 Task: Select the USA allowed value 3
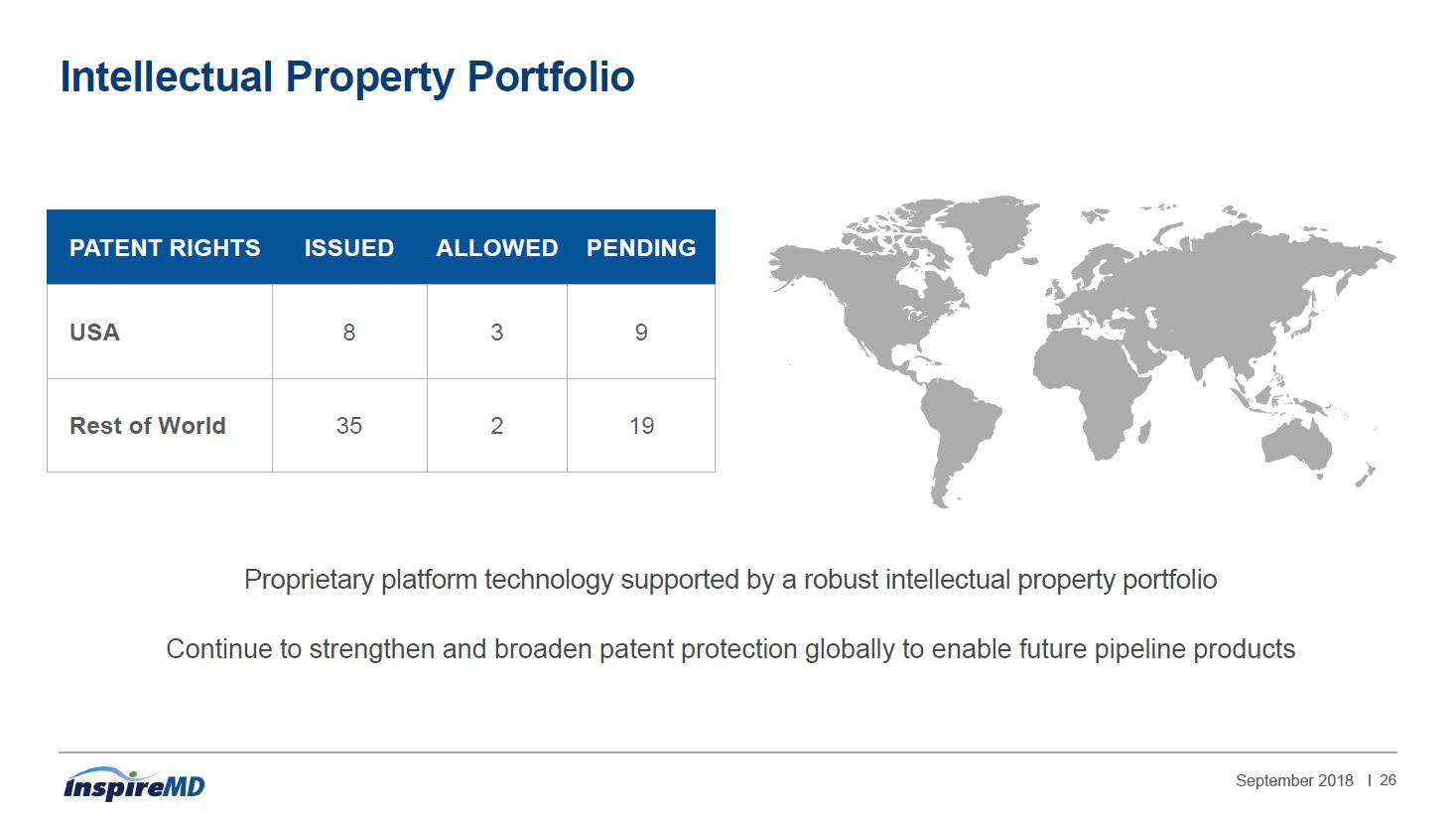click(497, 333)
